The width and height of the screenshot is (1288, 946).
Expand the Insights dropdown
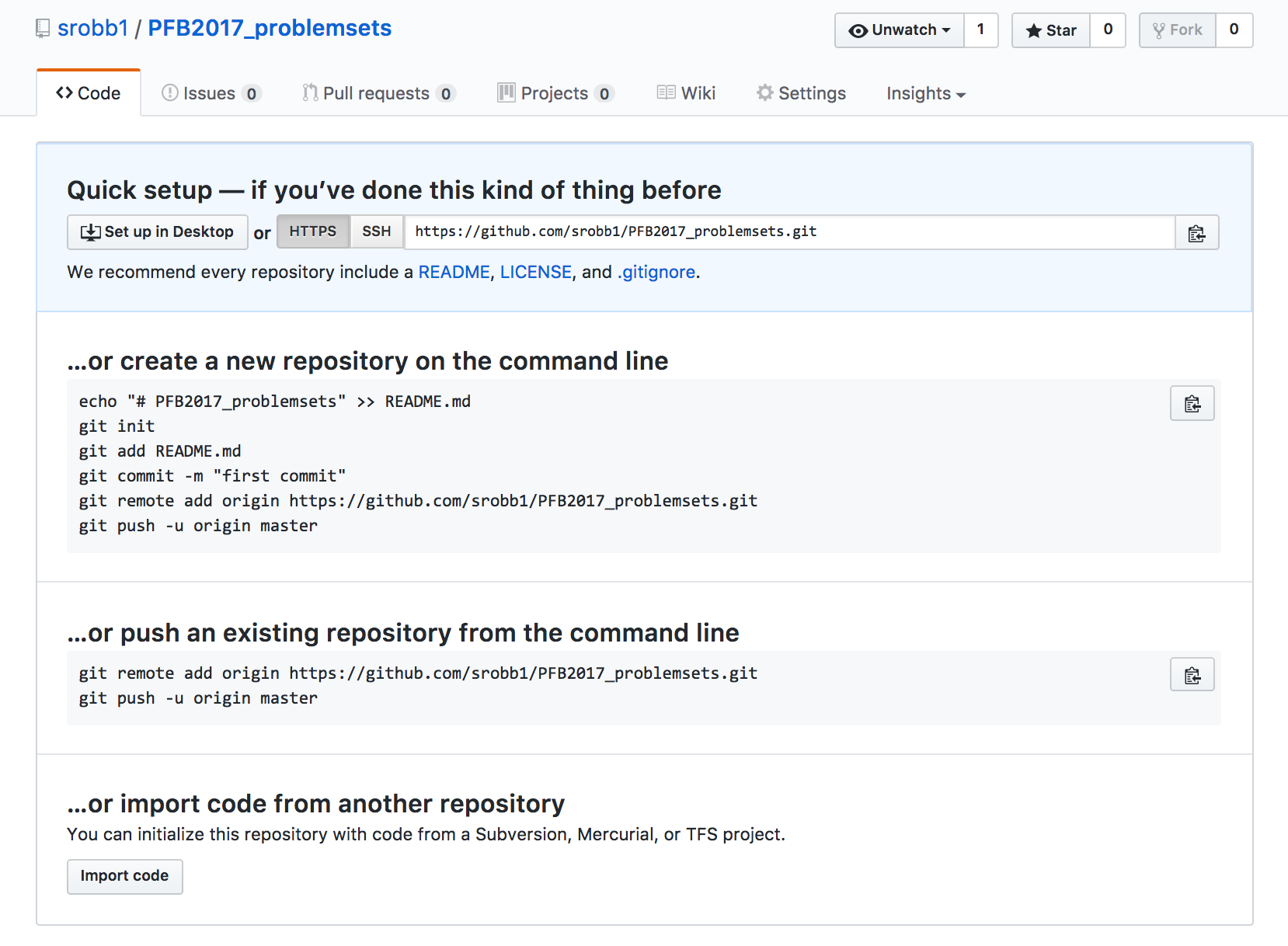(926, 93)
